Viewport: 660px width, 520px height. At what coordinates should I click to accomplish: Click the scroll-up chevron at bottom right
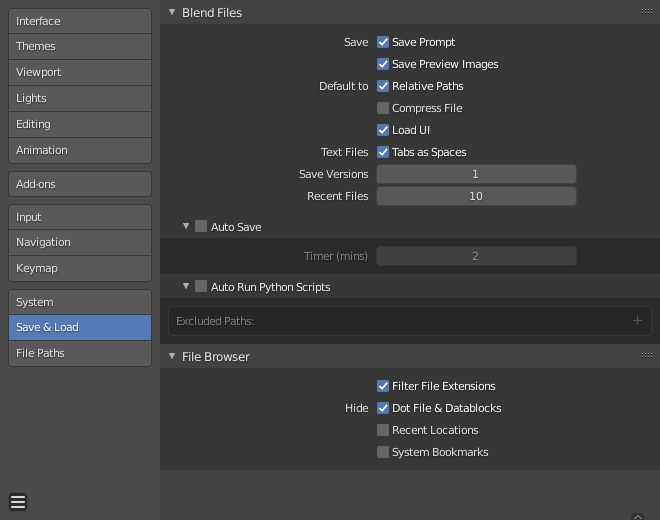coord(638,517)
